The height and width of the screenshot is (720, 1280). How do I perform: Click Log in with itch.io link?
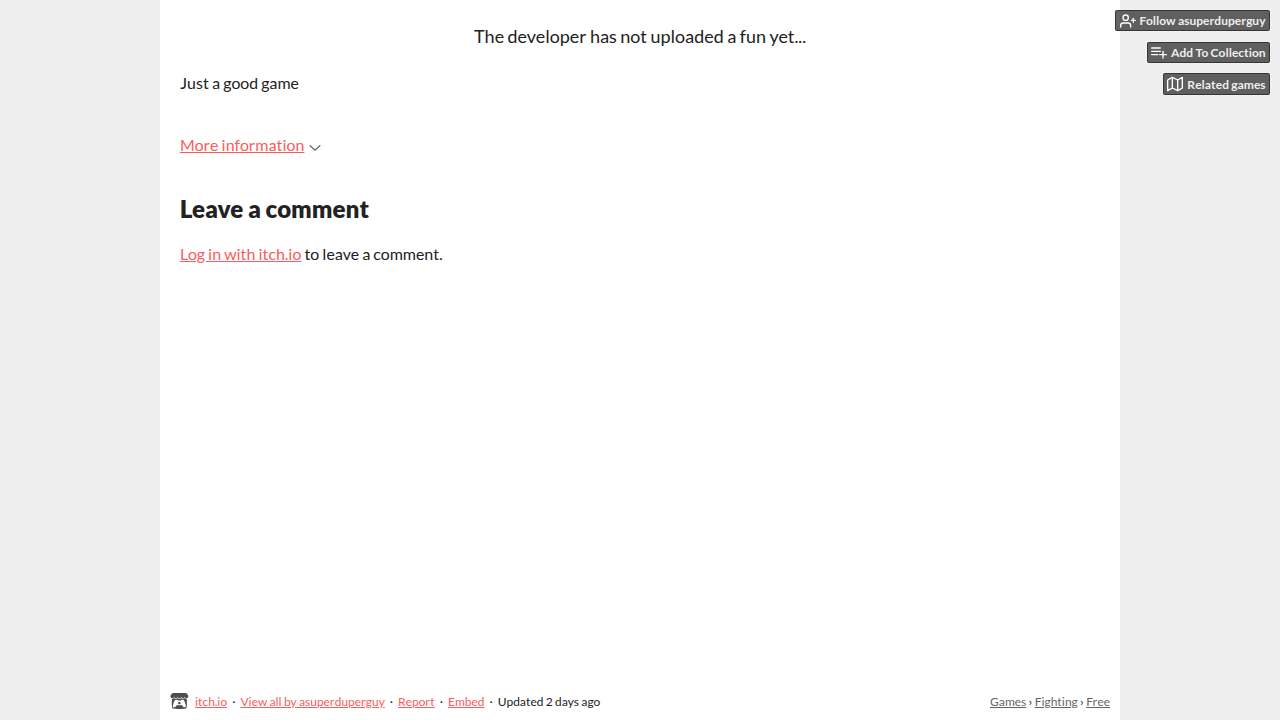point(240,254)
